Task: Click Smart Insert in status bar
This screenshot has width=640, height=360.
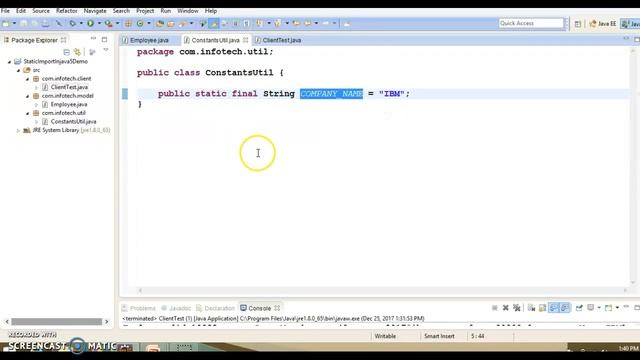Action: tap(439, 336)
